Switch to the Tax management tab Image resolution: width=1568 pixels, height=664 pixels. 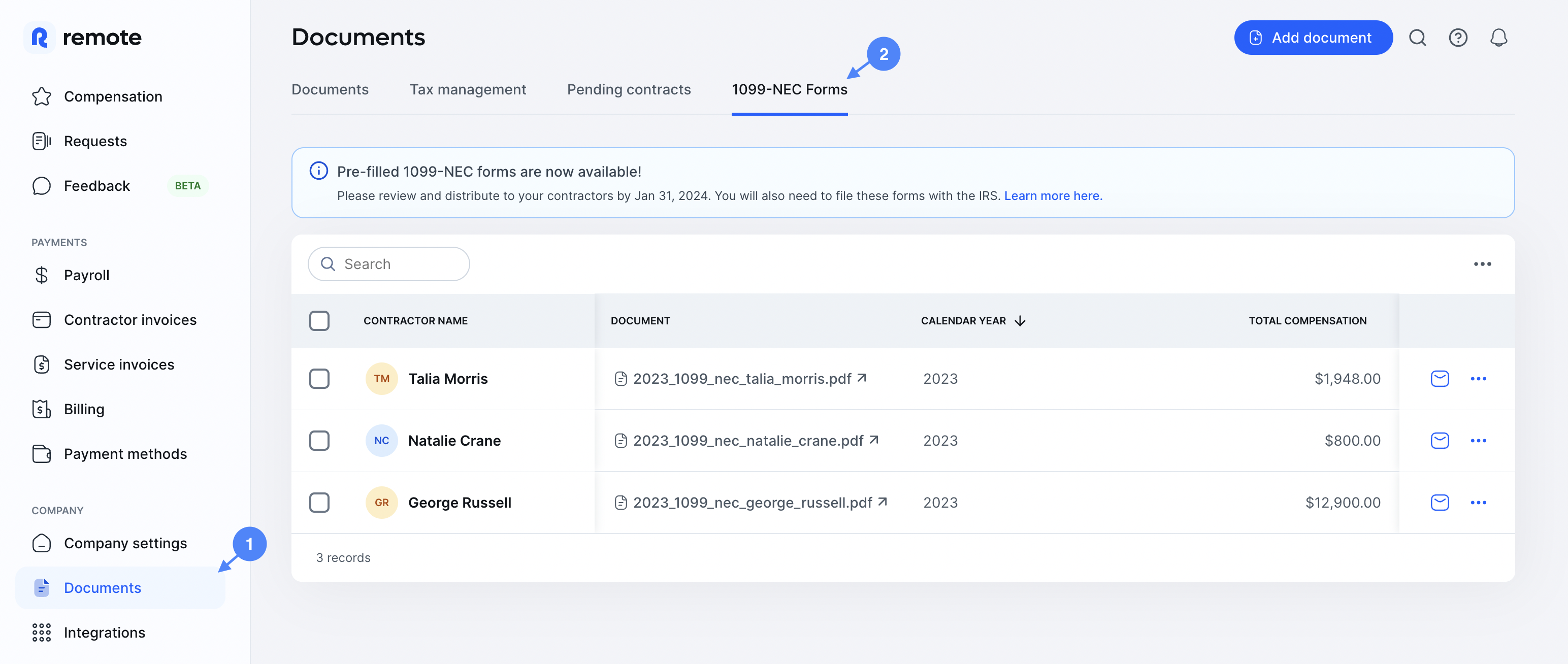point(468,89)
